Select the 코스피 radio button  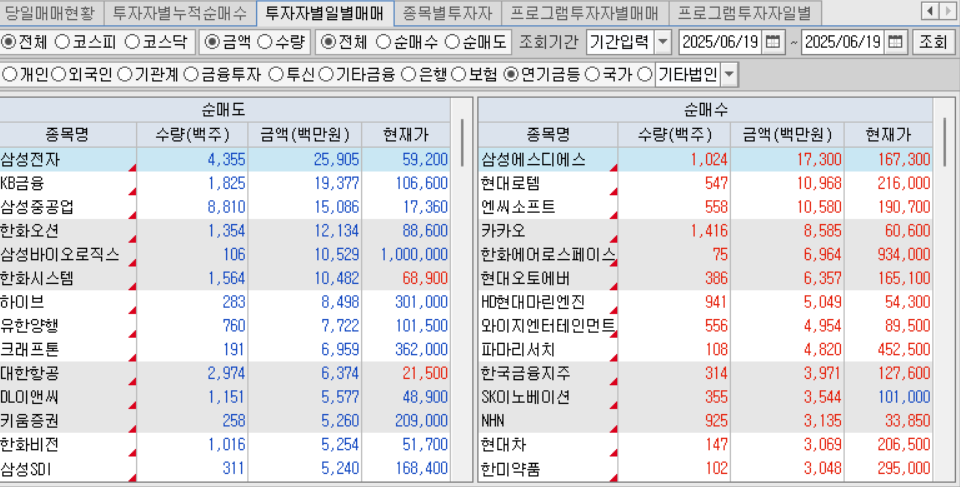[x=62, y=42]
